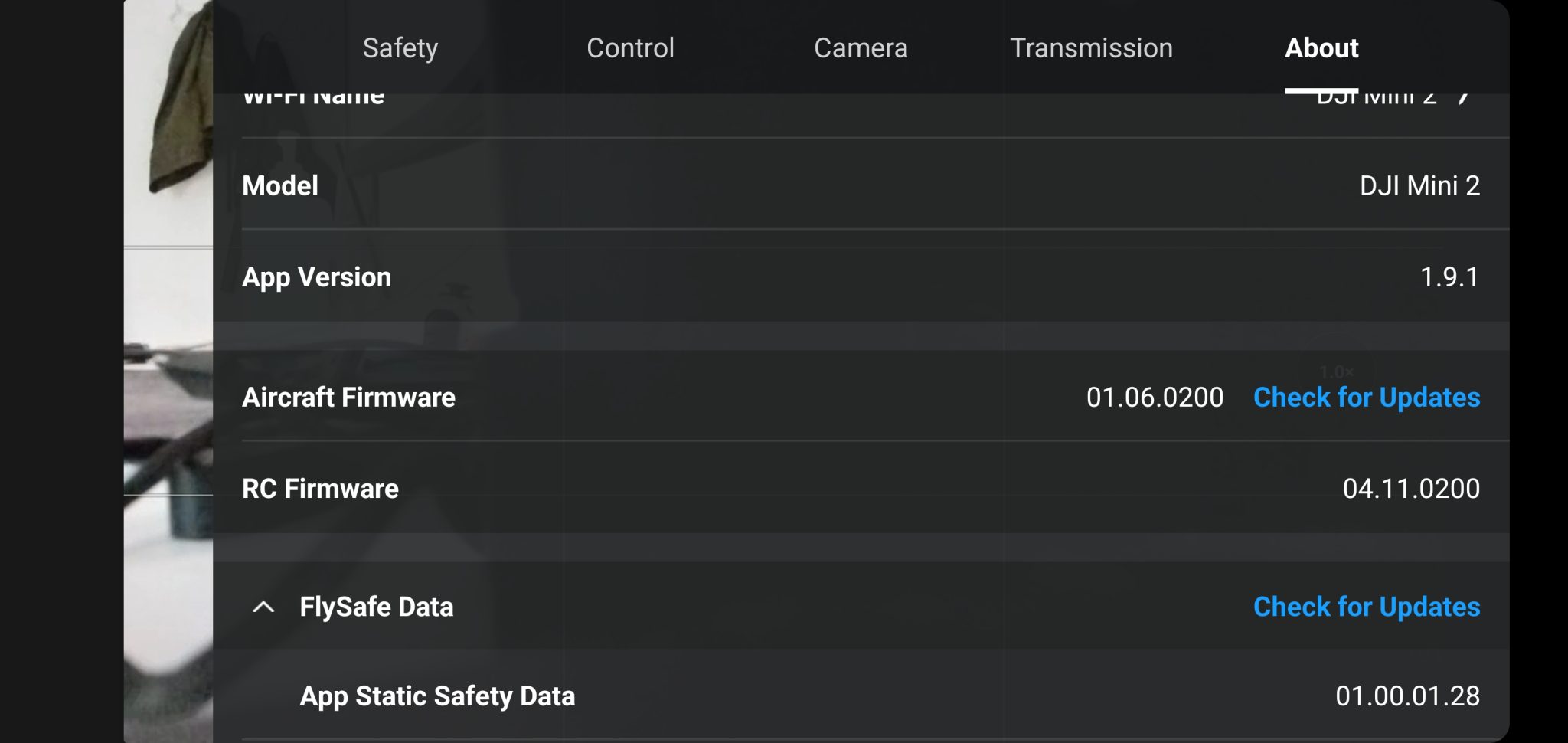Switch to the Safety tab

pos(400,47)
